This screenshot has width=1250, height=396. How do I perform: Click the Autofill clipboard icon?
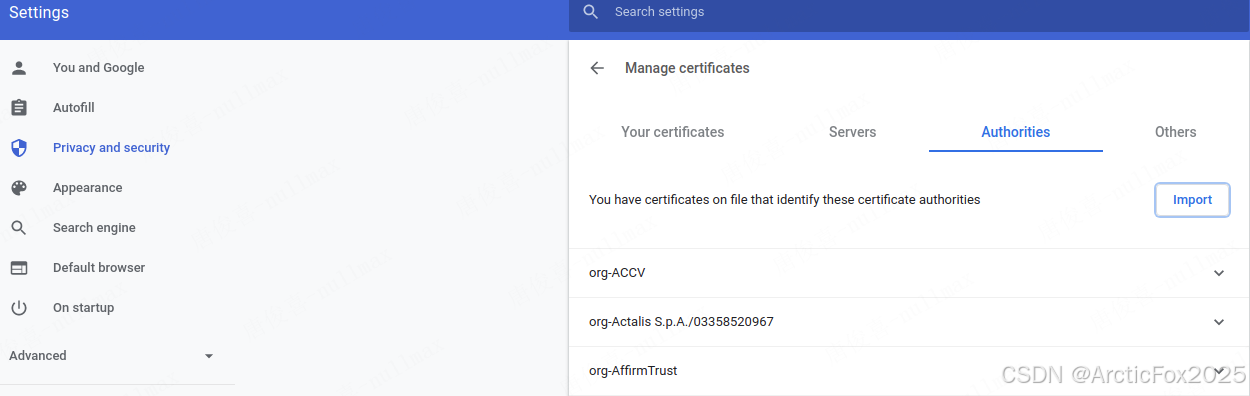click(x=18, y=108)
